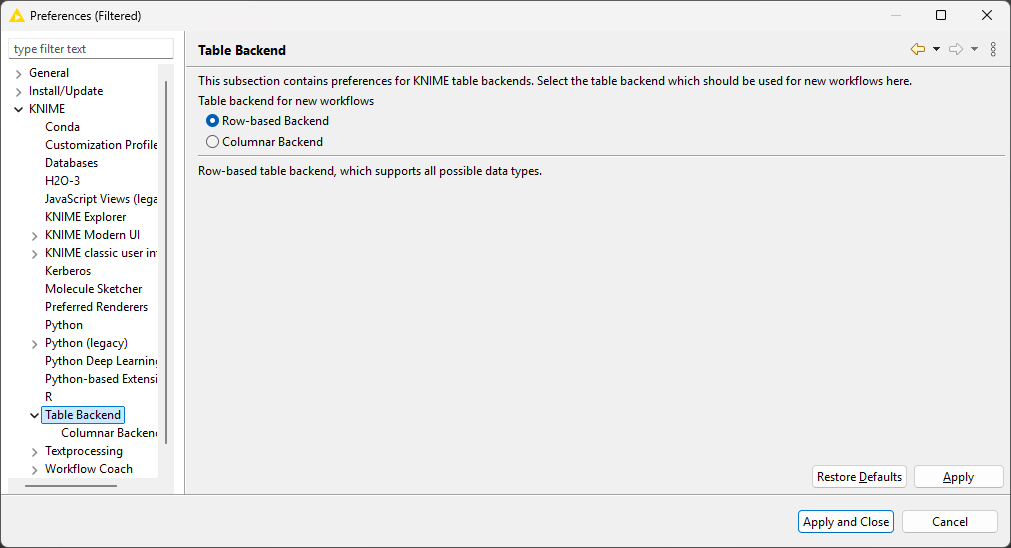Image resolution: width=1011 pixels, height=548 pixels.
Task: Click the back navigation arrow icon
Action: pyautogui.click(x=918, y=49)
